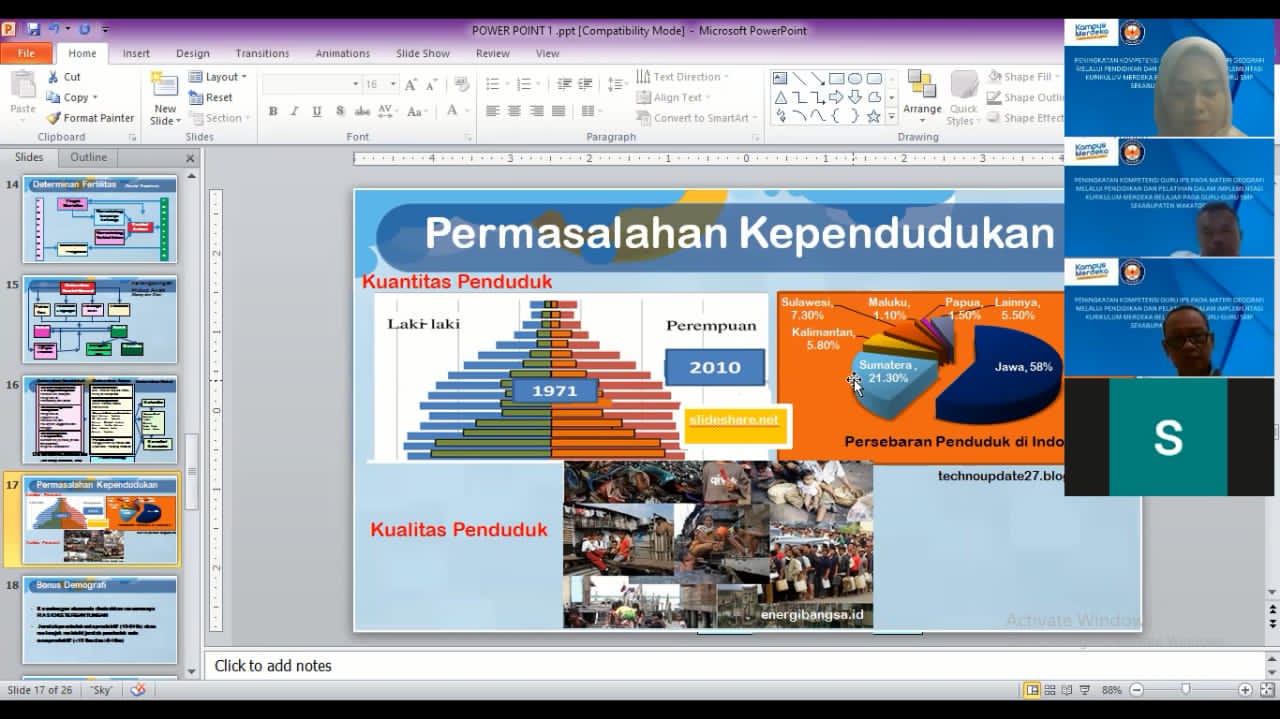Switch to the Insert ribbon tab
The image size is (1280, 719).
click(x=136, y=54)
